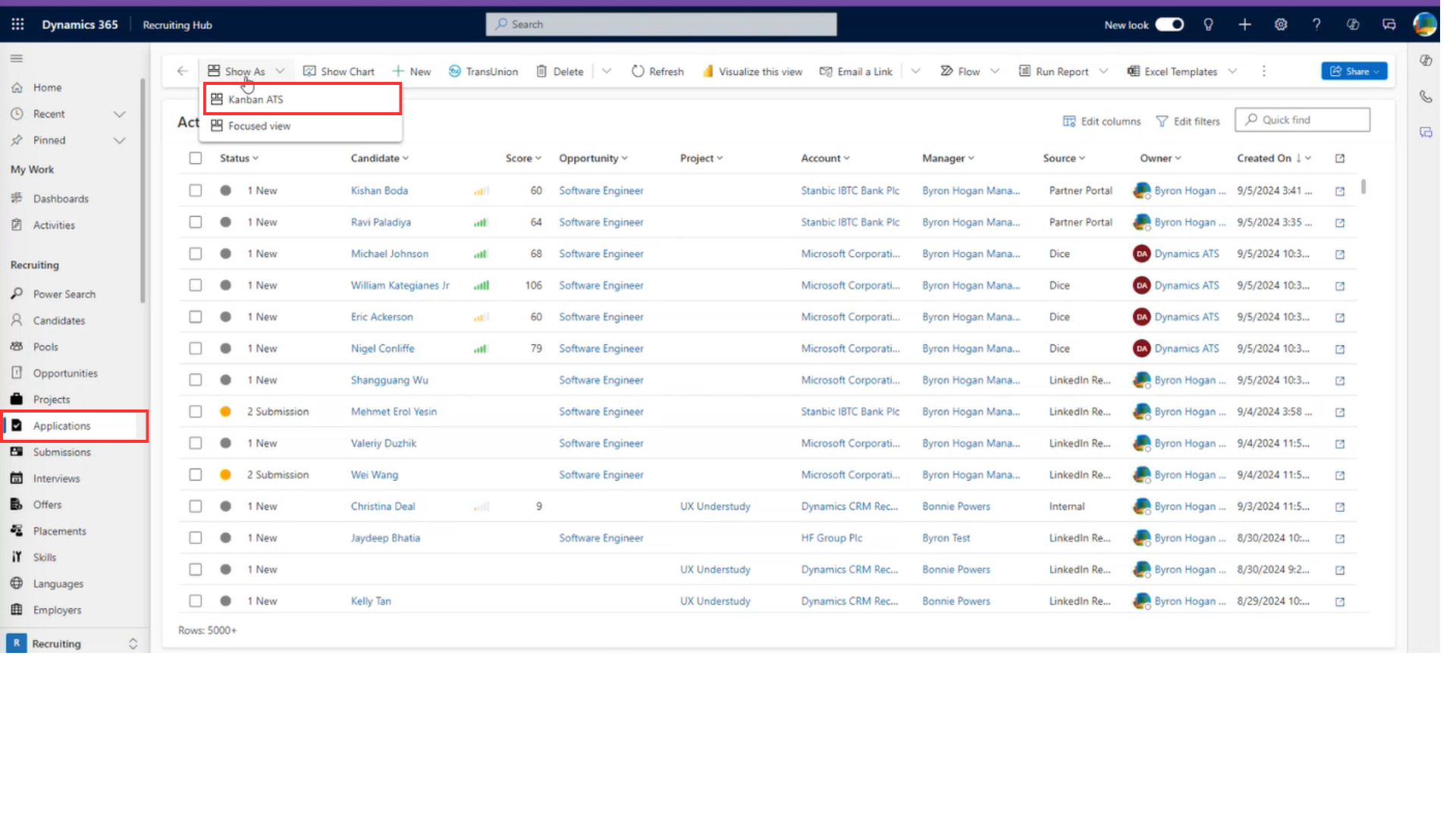Click the phone dialer icon in right rail

tap(1426, 96)
